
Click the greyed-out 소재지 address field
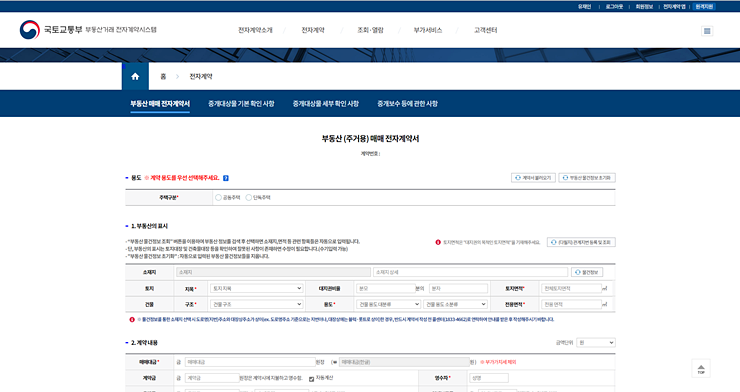click(273, 272)
